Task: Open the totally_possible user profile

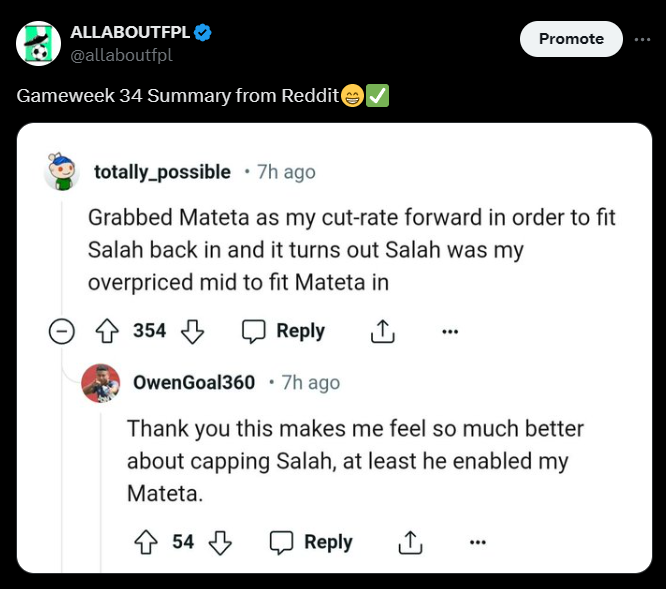Action: coord(162,172)
